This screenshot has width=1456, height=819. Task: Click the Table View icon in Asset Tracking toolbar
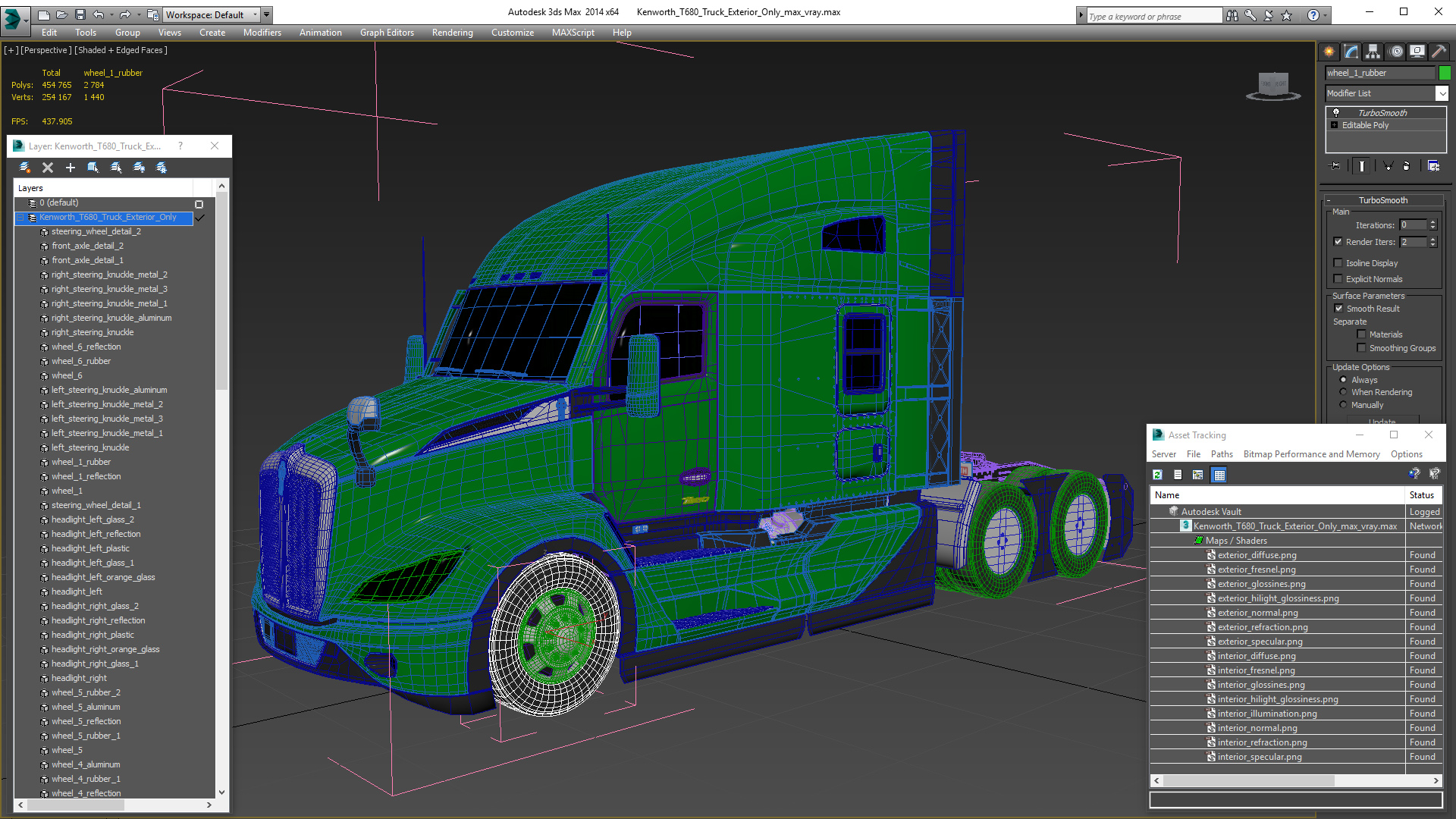[x=1219, y=475]
